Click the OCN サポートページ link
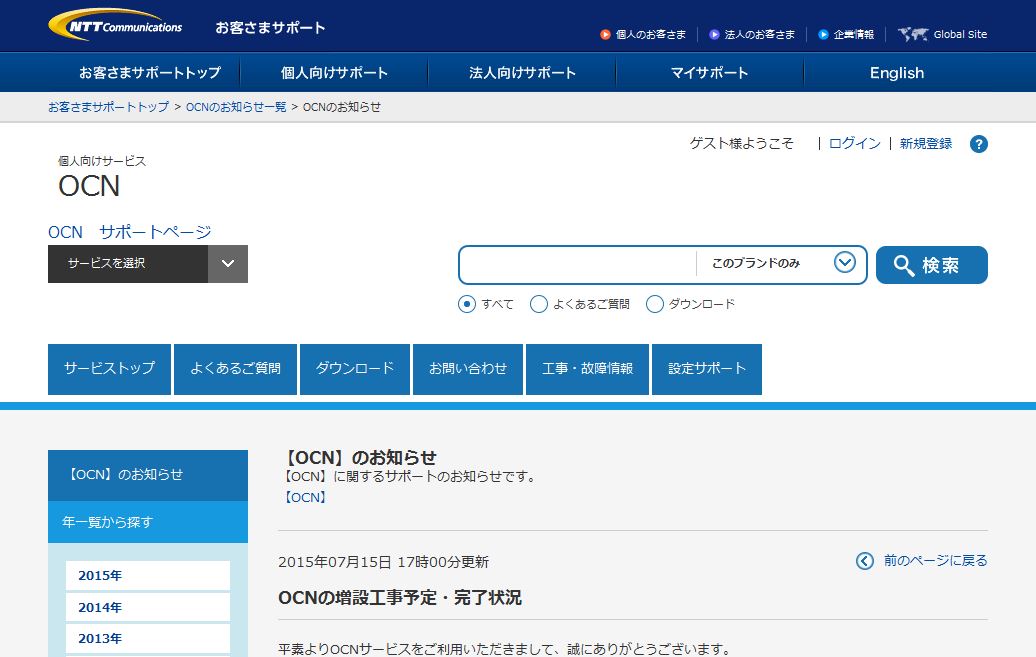The width and height of the screenshot is (1036, 657). click(130, 232)
